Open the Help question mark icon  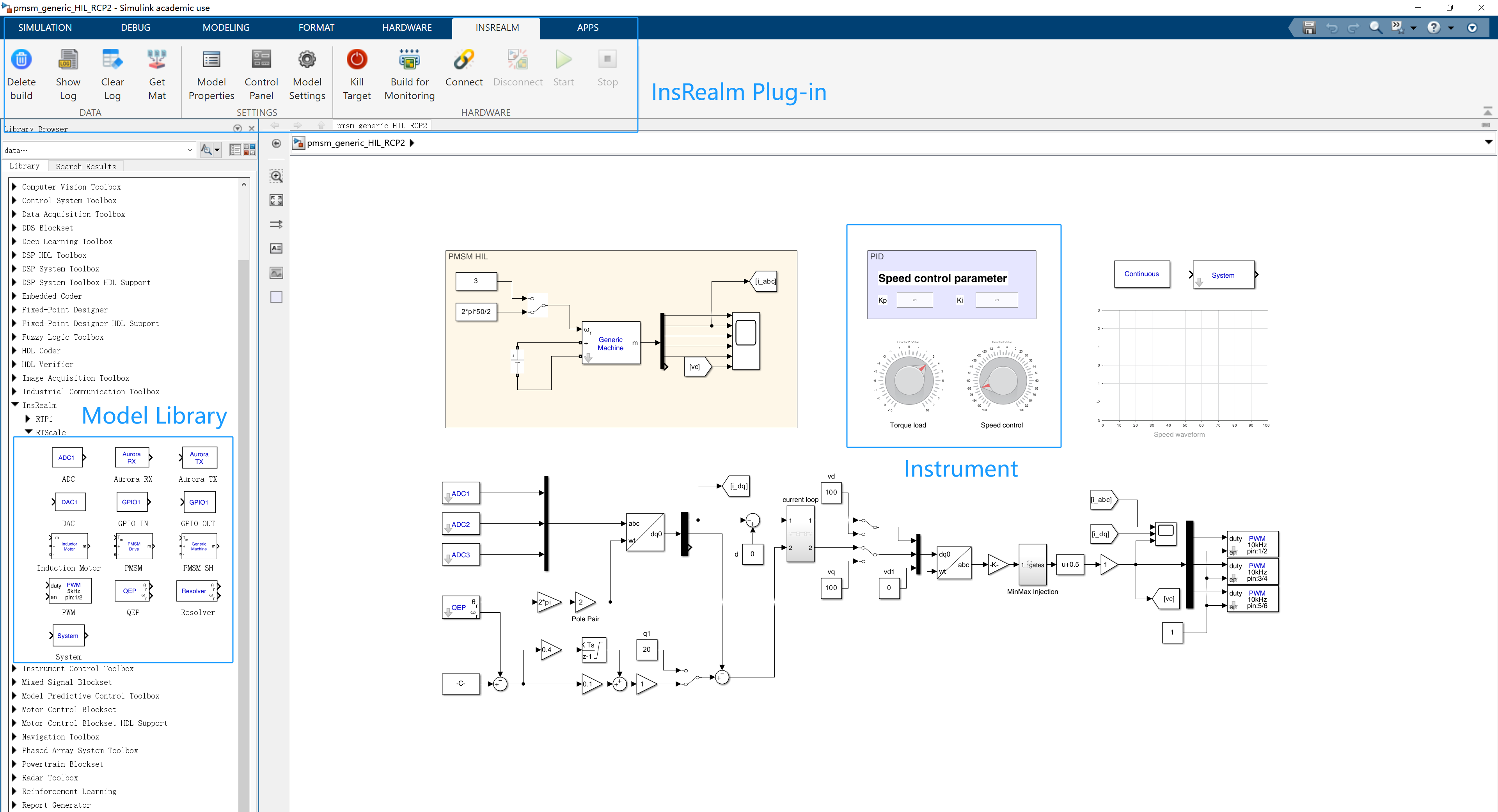click(1434, 27)
